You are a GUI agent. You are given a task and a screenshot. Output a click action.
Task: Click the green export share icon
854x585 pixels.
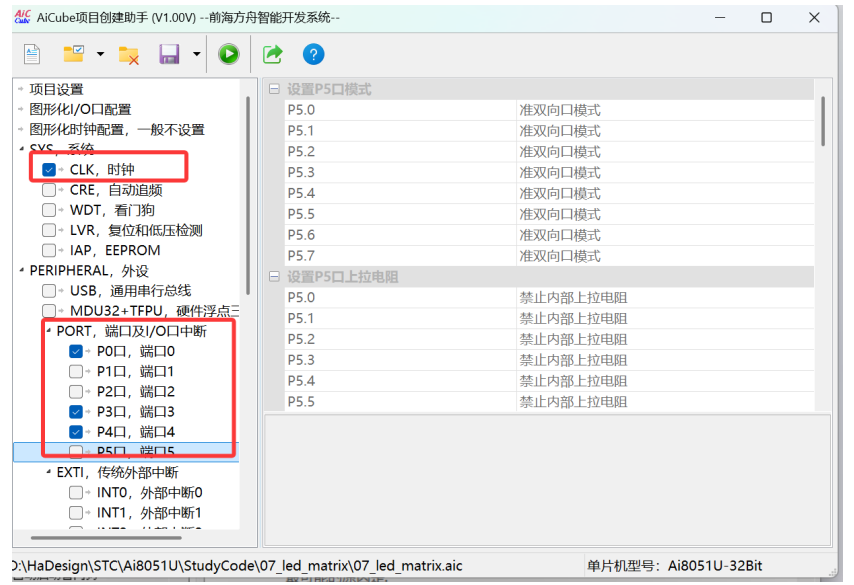click(272, 54)
